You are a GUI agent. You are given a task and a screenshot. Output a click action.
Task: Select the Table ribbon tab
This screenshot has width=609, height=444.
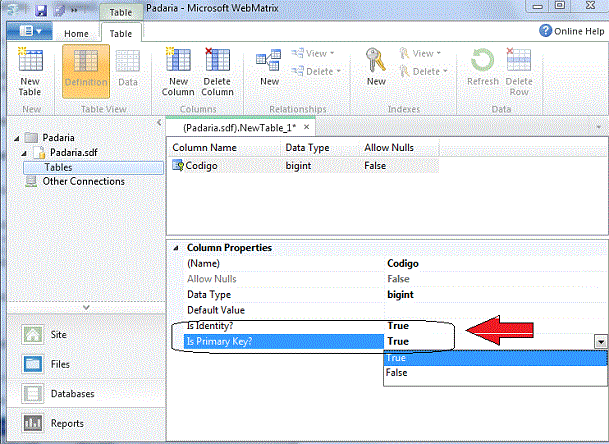pos(121,33)
